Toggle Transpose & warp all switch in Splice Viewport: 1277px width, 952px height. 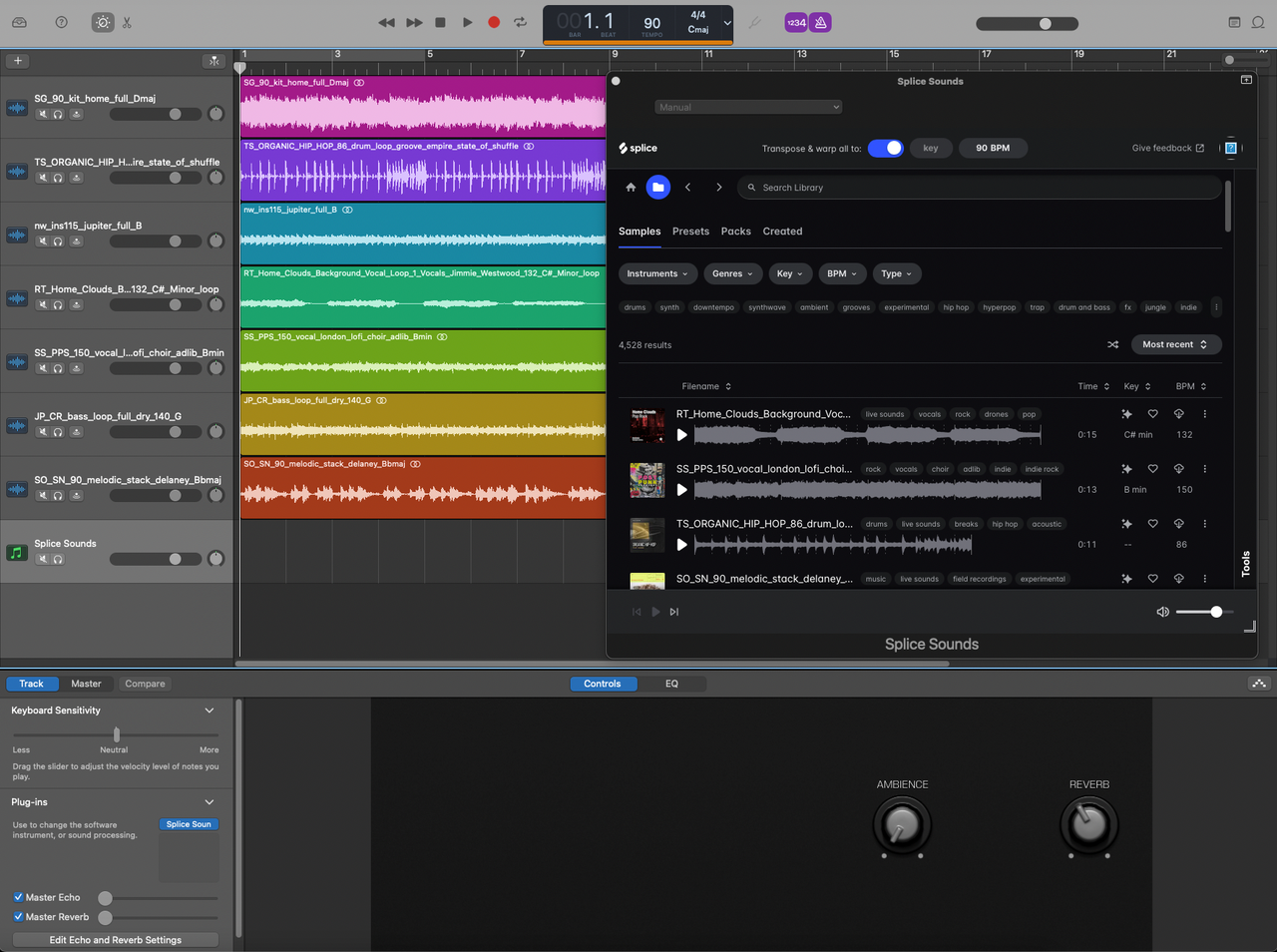tap(885, 148)
